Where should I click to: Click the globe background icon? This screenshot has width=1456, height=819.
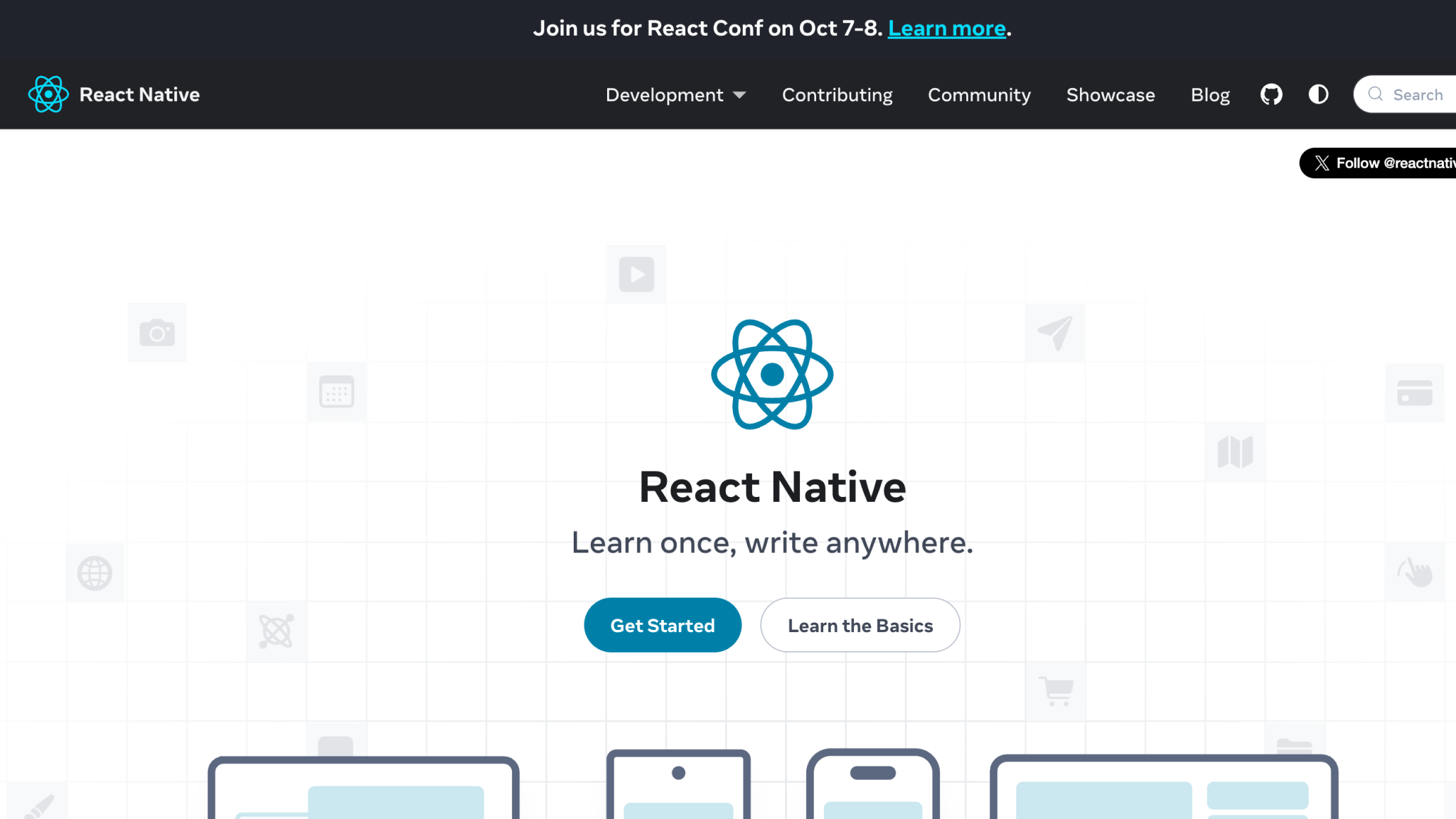point(95,573)
